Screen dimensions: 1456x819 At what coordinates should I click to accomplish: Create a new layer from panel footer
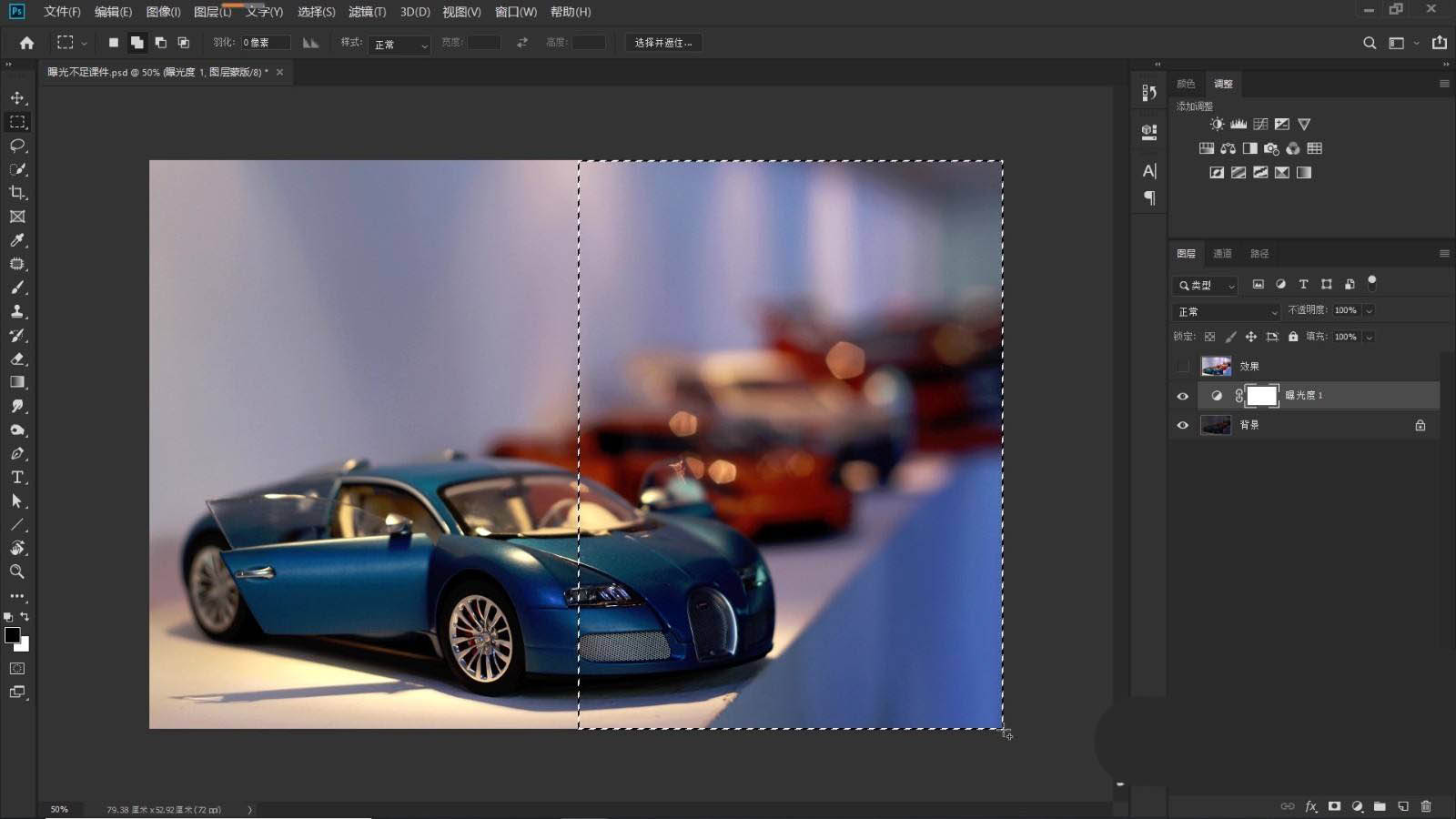1403,806
